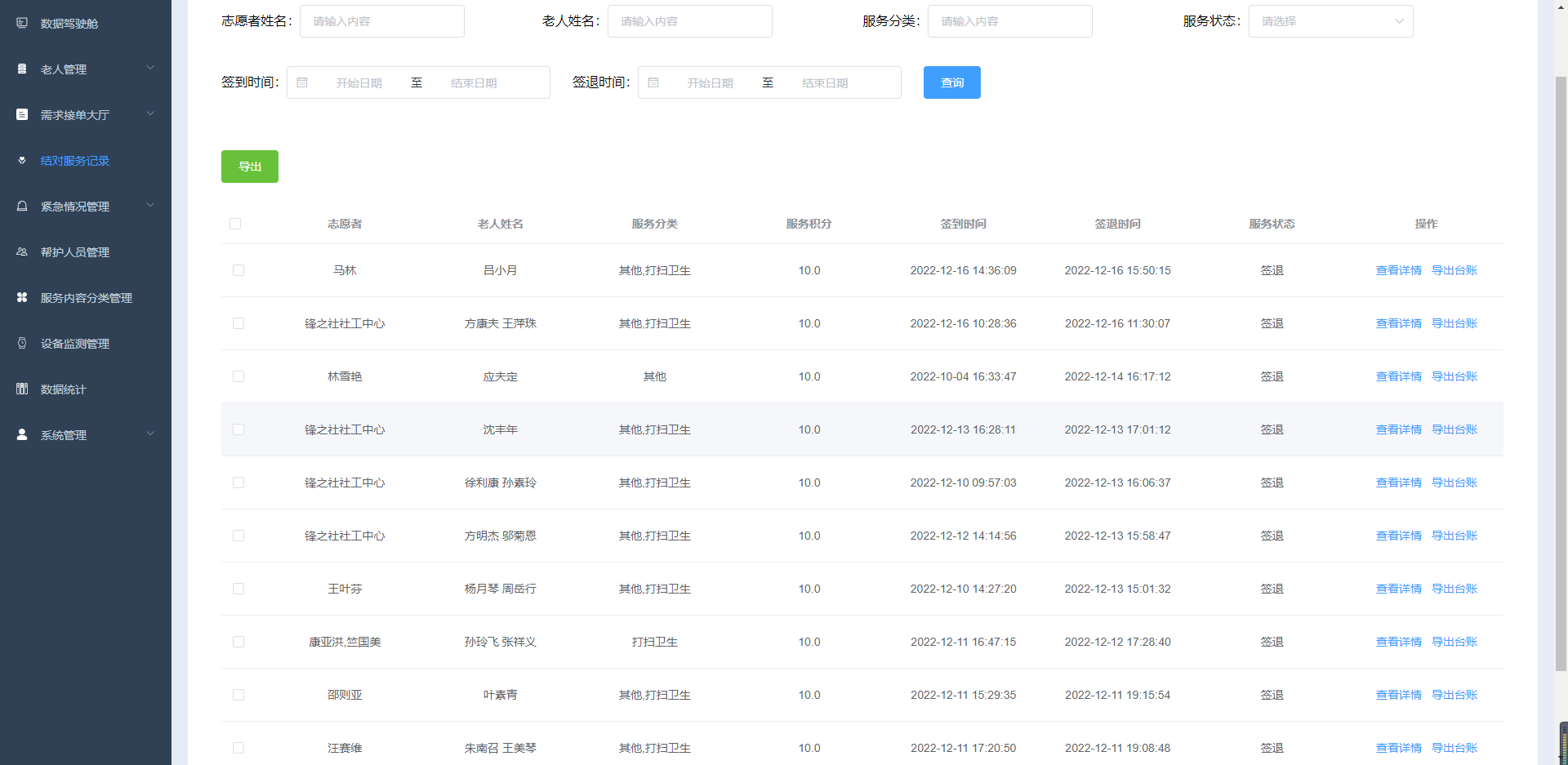Screen dimensions: 1568x765
Task: Click the 签到时间 calendar icon
Action: point(302,82)
